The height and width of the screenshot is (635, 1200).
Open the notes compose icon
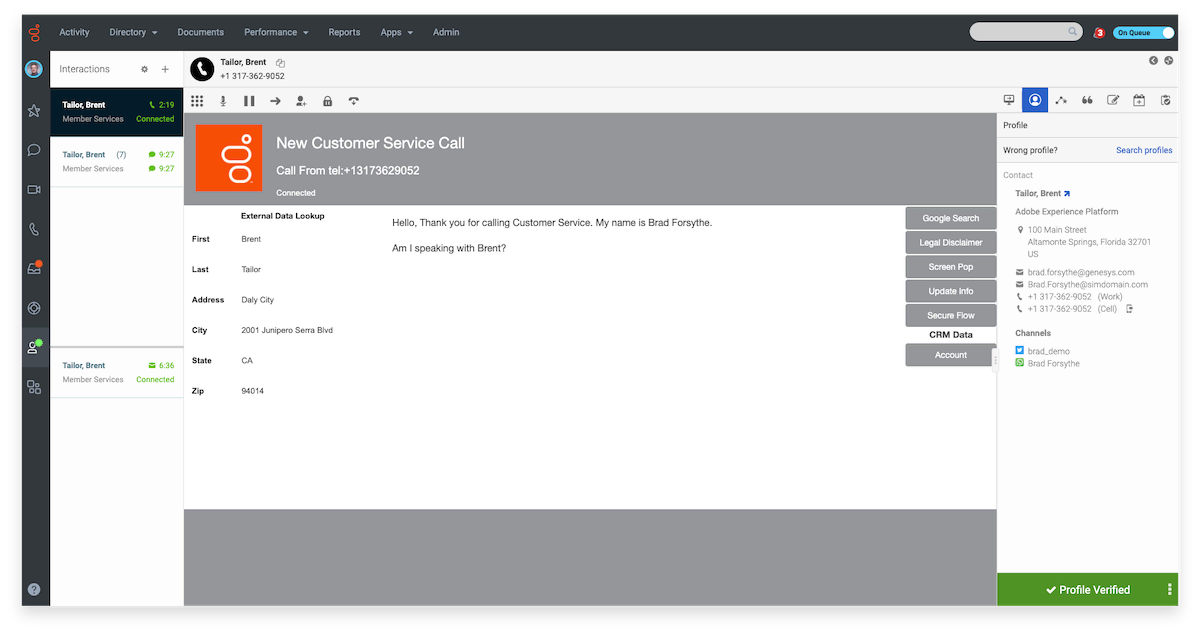point(1113,100)
